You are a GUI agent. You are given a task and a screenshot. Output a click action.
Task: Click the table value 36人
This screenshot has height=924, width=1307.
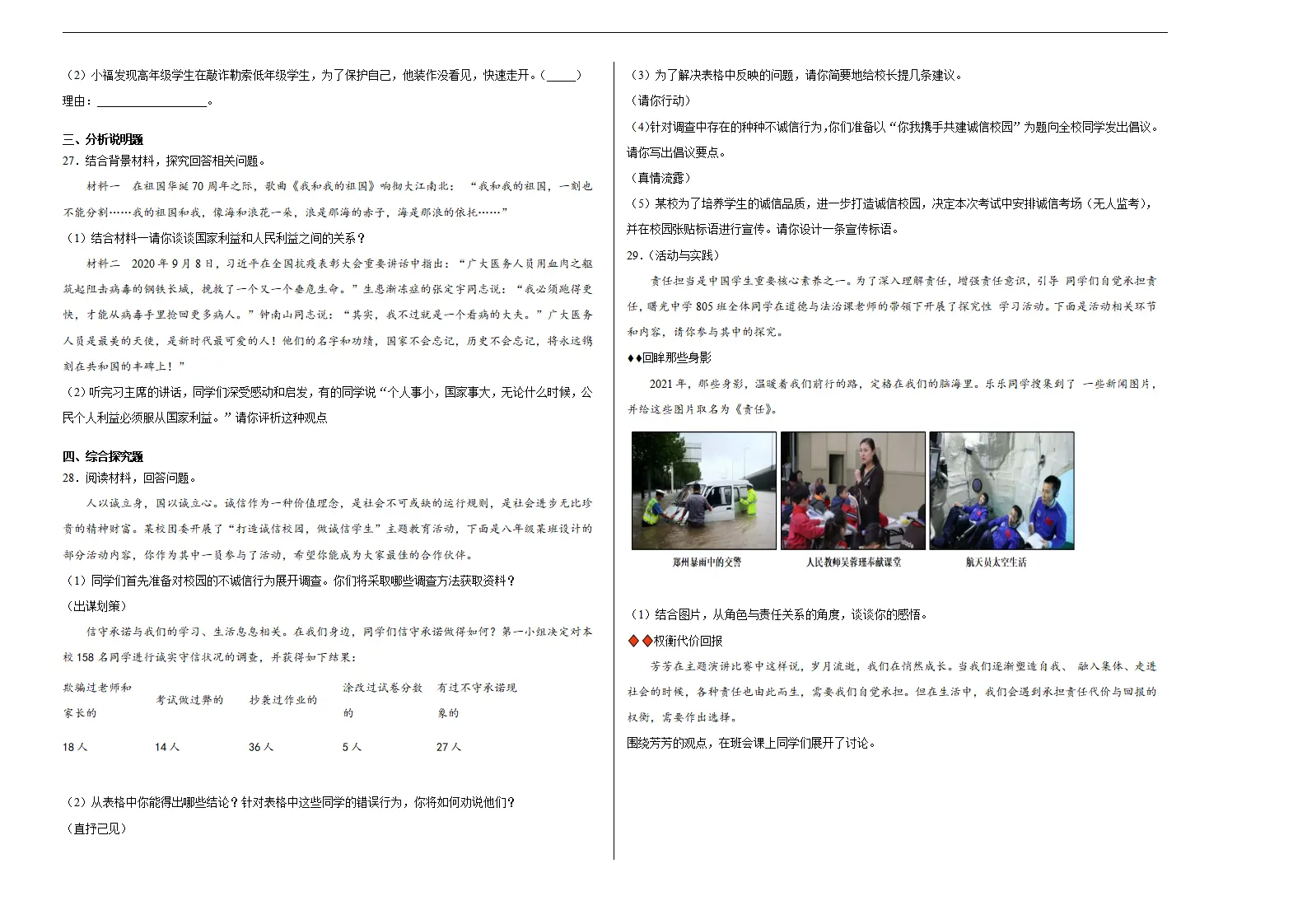261,747
